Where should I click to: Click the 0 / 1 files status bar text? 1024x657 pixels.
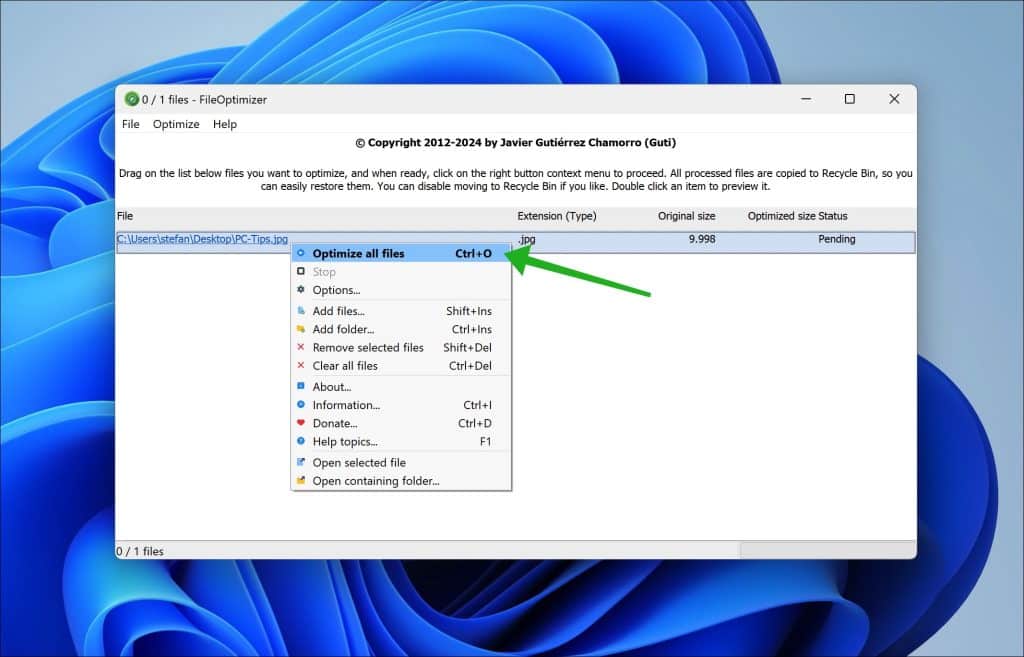point(140,551)
